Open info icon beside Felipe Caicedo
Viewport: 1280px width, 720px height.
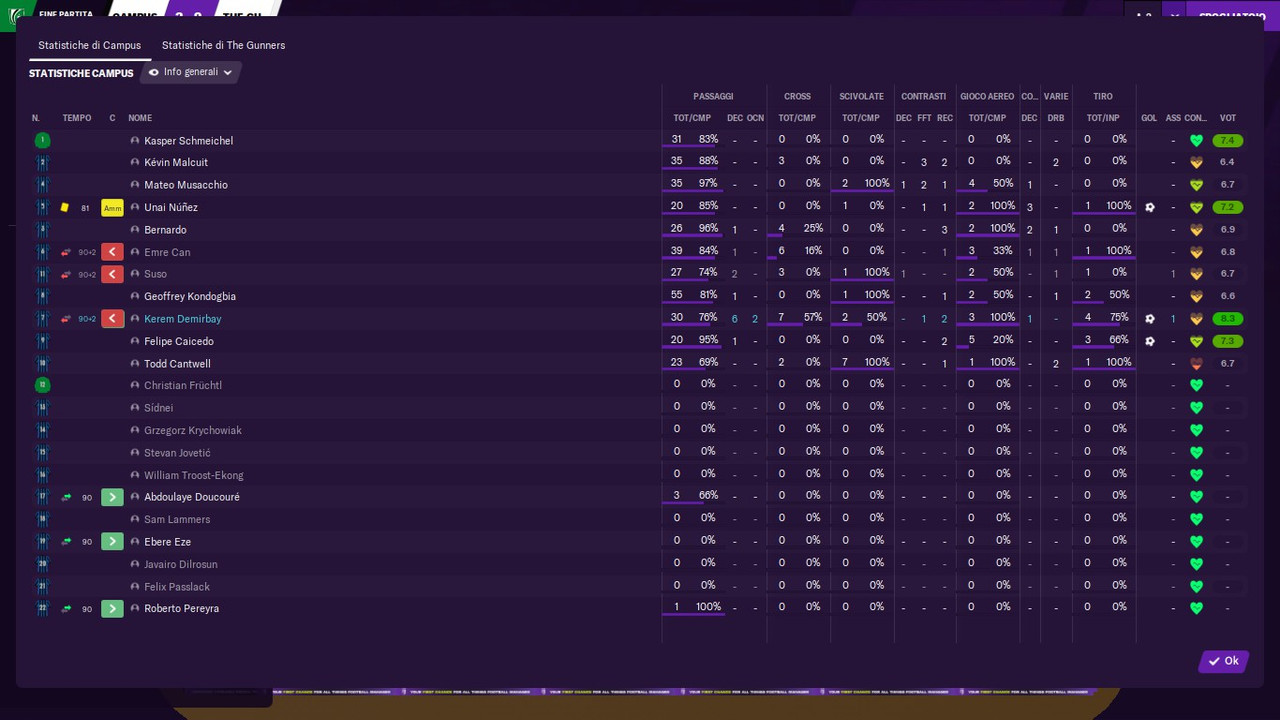coord(135,342)
